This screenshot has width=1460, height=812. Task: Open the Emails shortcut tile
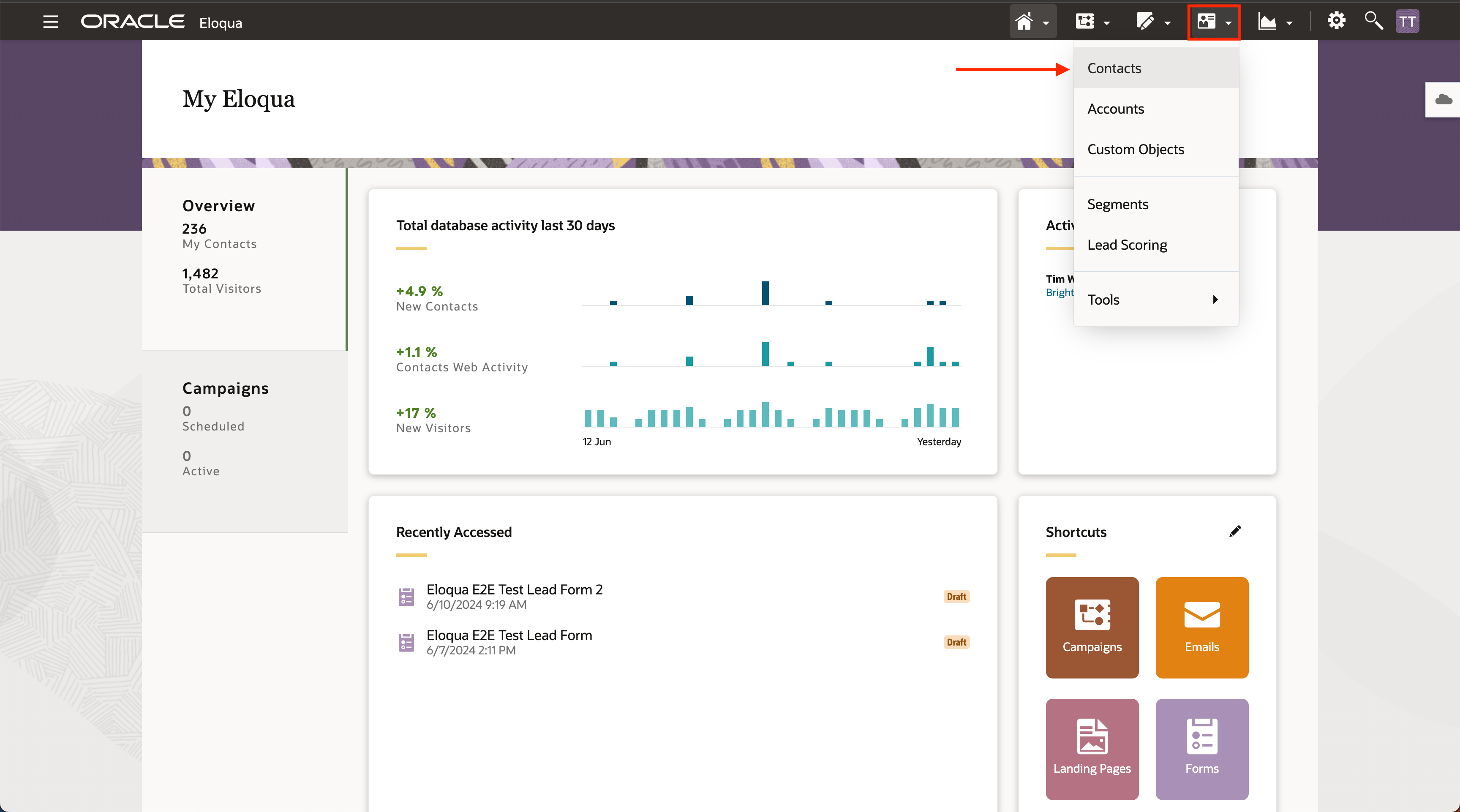1201,627
